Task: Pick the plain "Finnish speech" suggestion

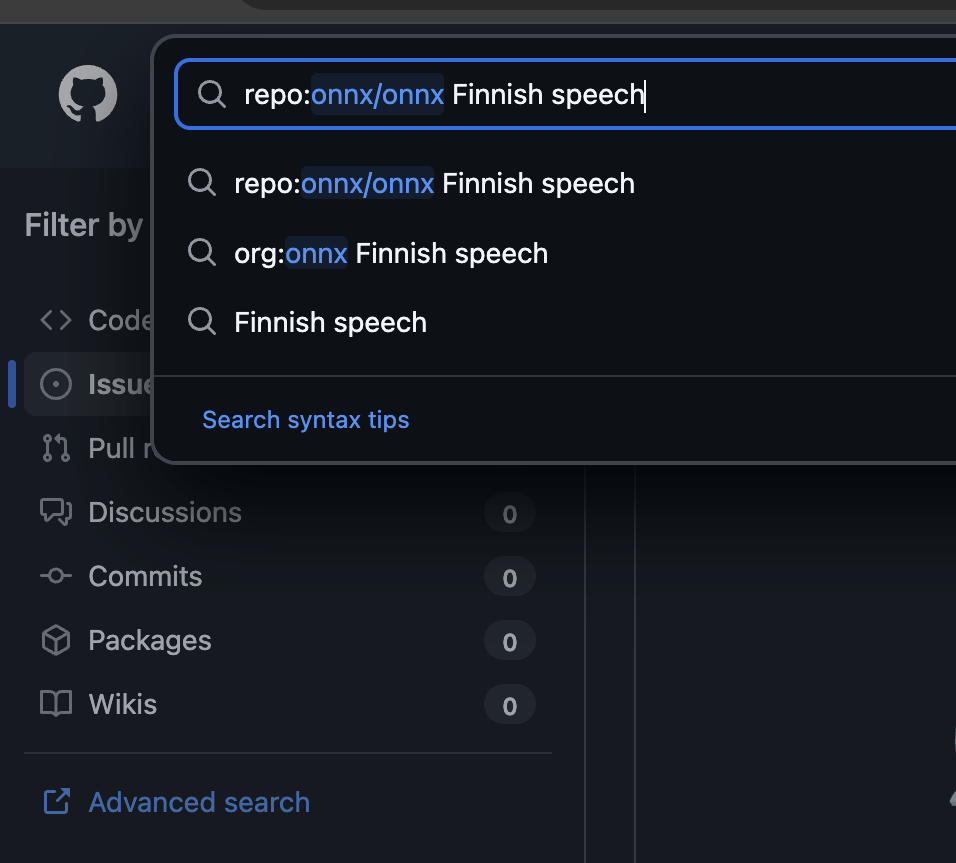Action: pyautogui.click(x=330, y=322)
